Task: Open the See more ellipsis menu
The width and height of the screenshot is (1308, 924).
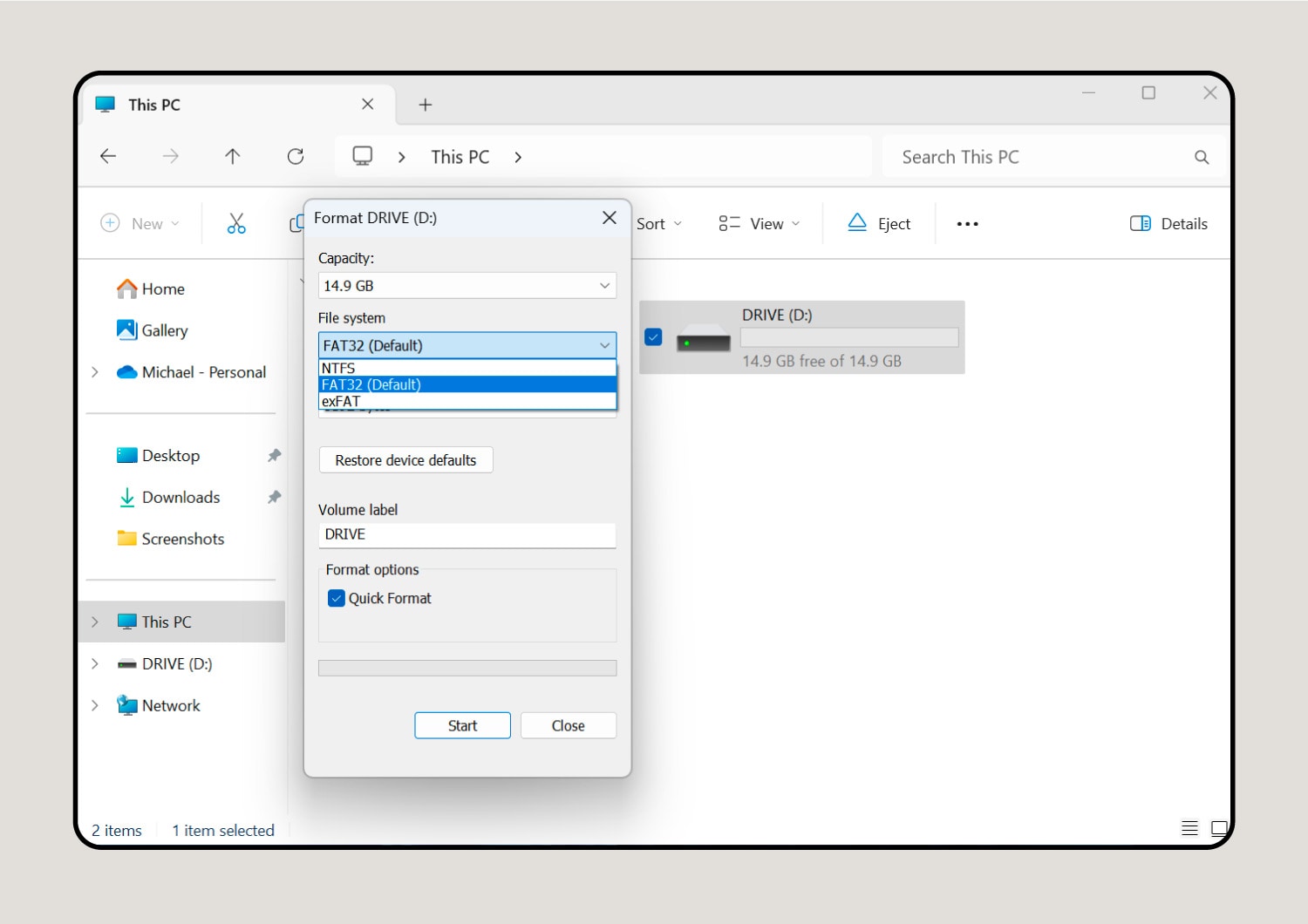Action: pyautogui.click(x=967, y=224)
